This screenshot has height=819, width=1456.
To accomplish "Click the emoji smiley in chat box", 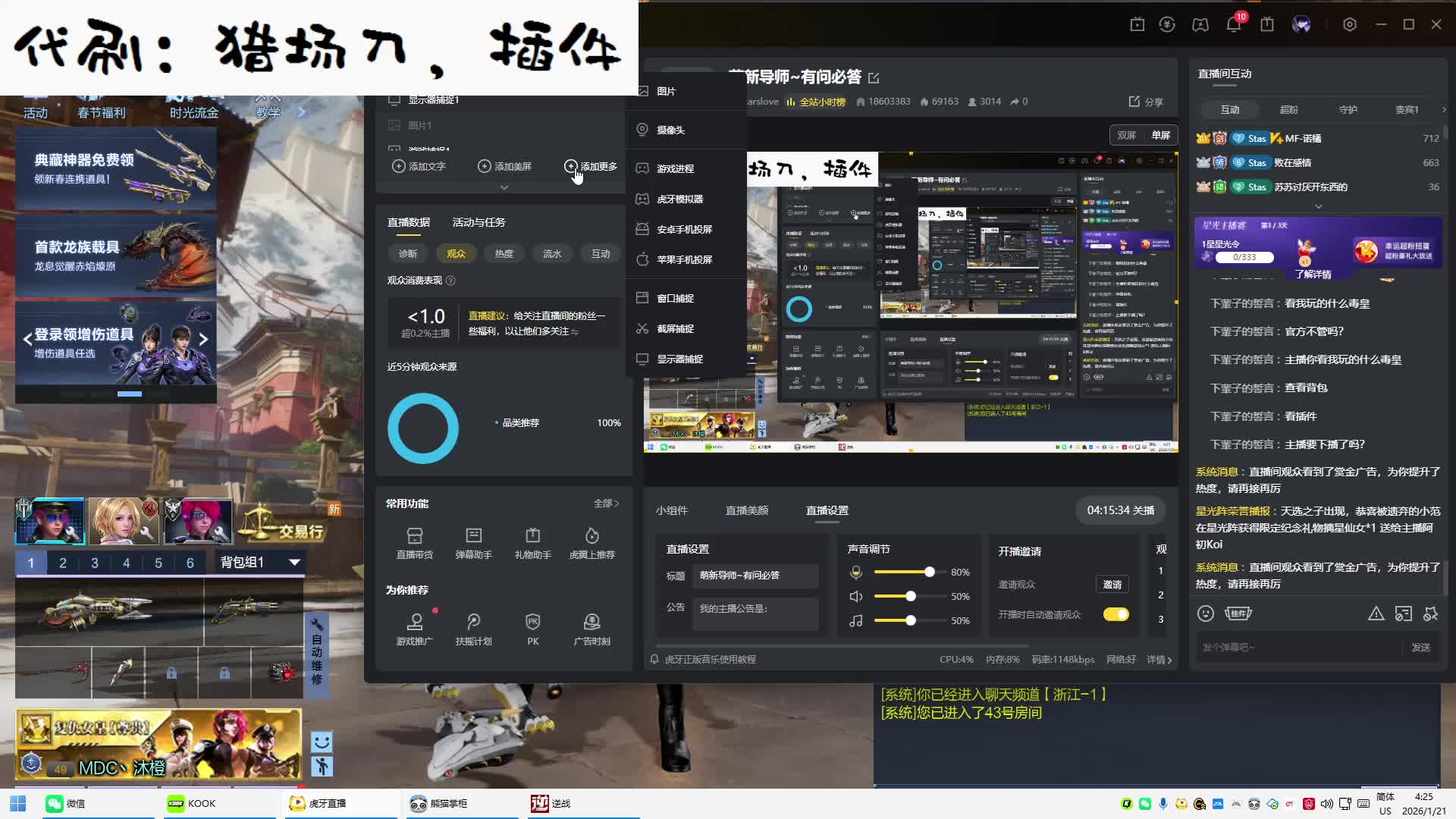I will click(1206, 613).
